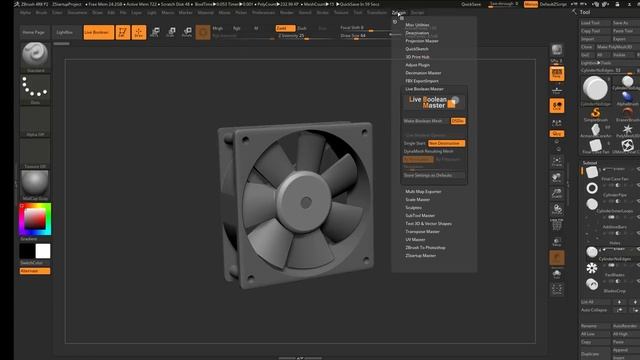Open the Zplugin menu
Image resolution: width=640 pixels, height=360 pixels.
tap(399, 13)
